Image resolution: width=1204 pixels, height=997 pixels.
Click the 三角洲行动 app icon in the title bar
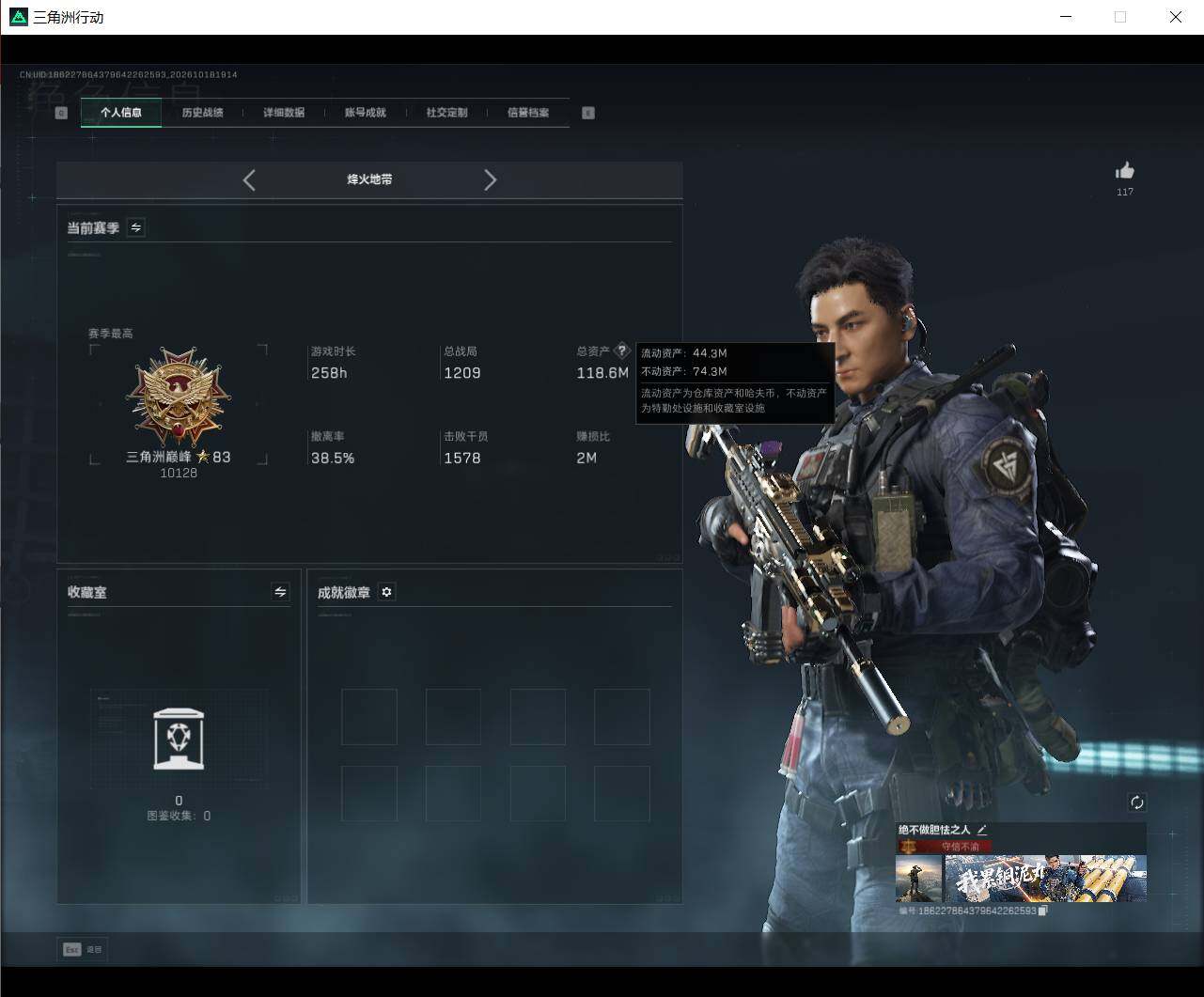pyautogui.click(x=18, y=17)
